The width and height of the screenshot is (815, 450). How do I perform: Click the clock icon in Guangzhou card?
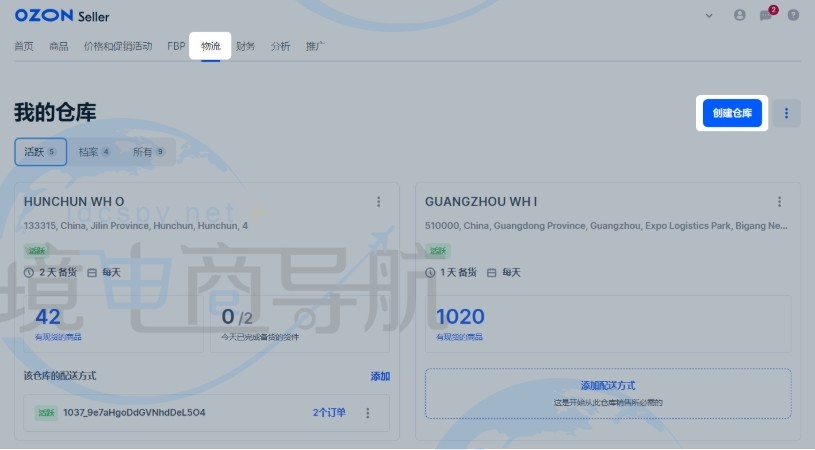pyautogui.click(x=430, y=273)
